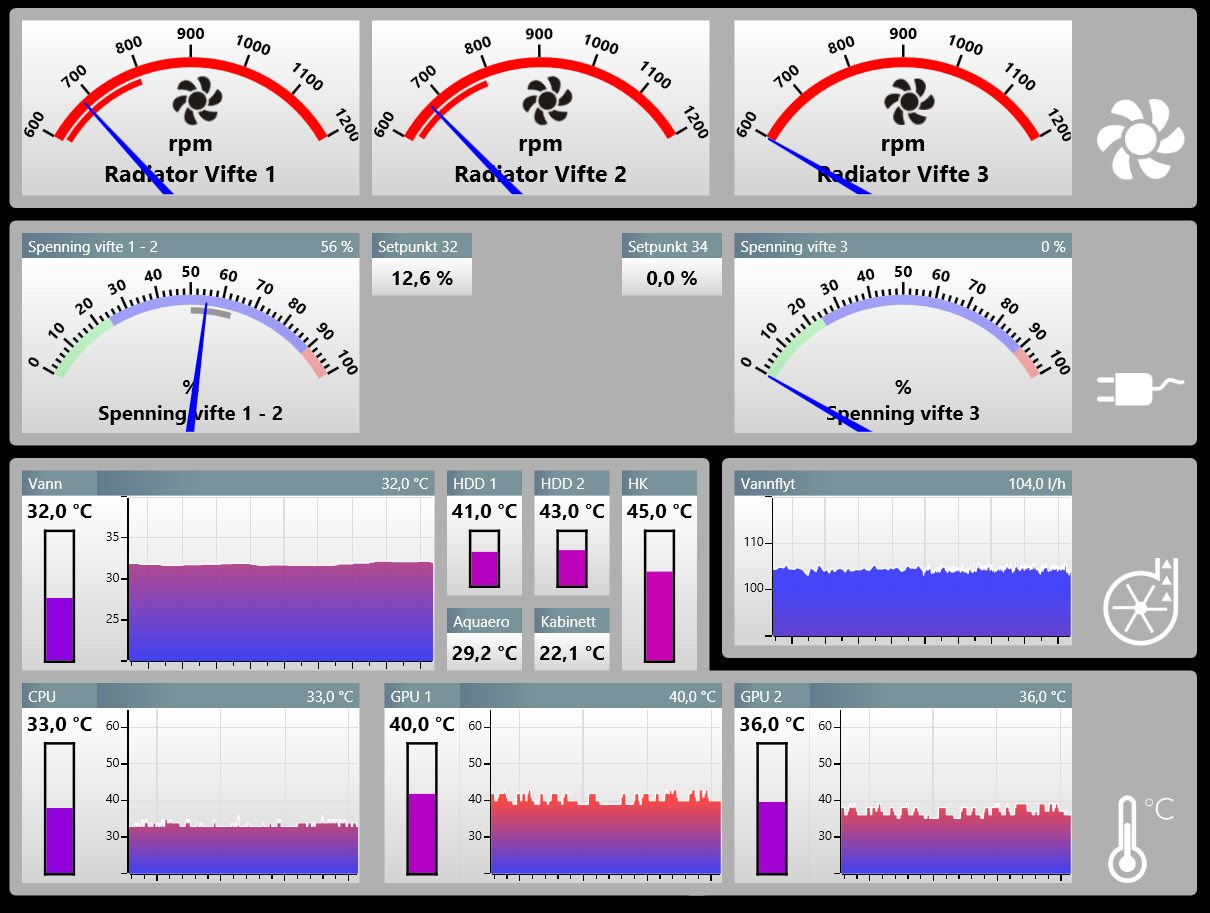Click the Setpunkt 34 value 0,0 %
The height and width of the screenshot is (913, 1210).
pos(672,278)
